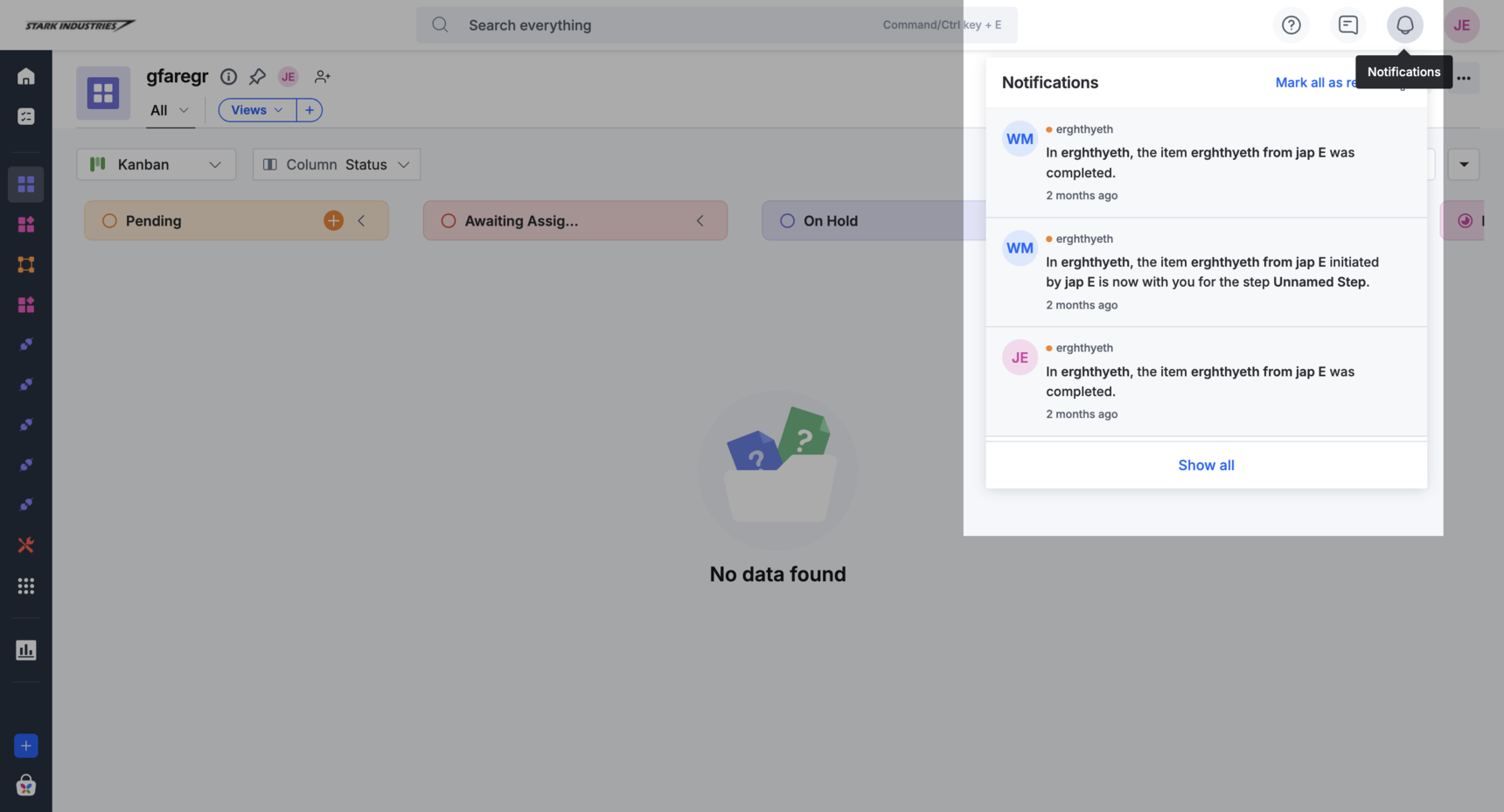1504x812 pixels.
Task: Click Show all notifications link
Action: click(x=1206, y=465)
